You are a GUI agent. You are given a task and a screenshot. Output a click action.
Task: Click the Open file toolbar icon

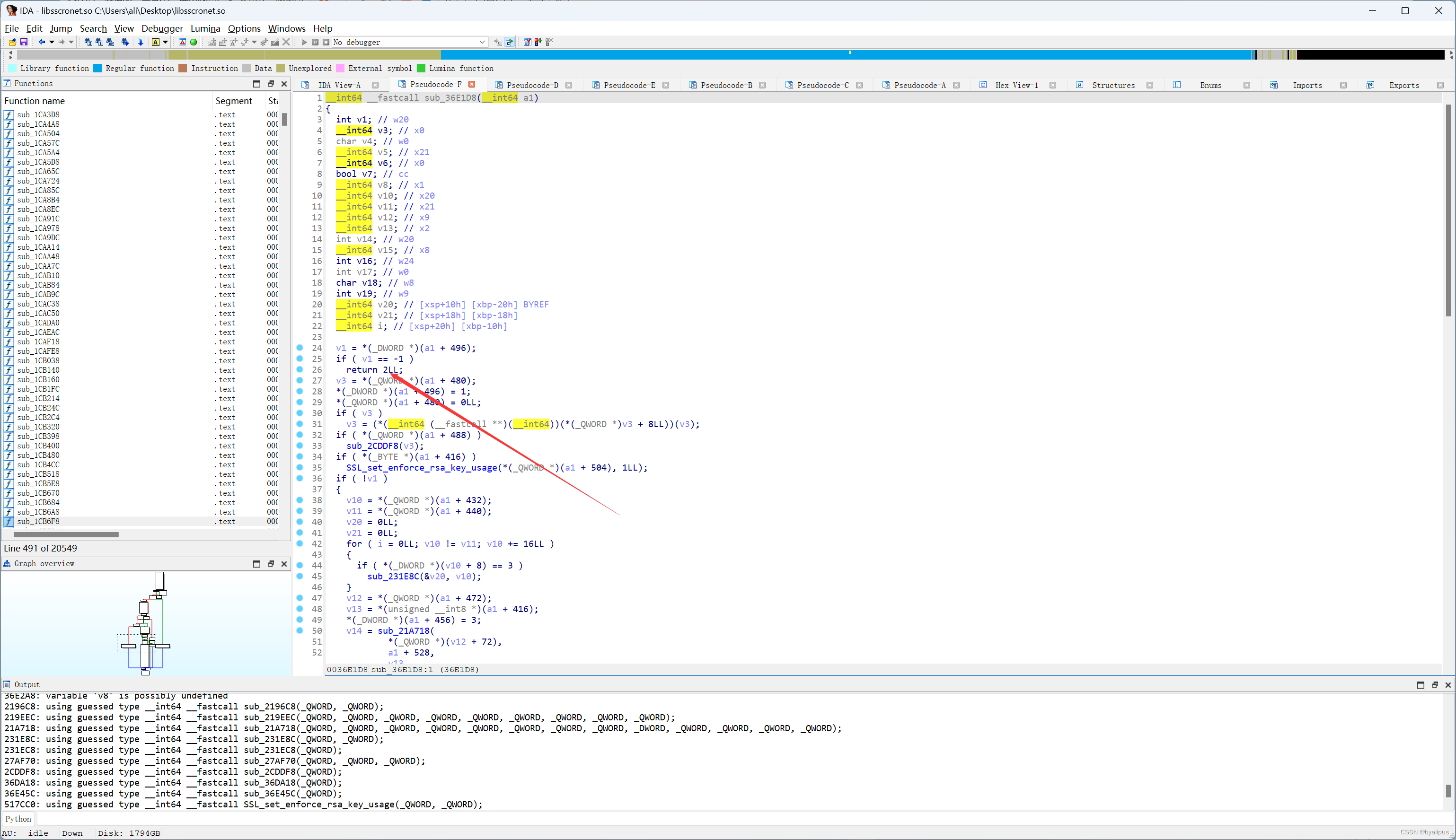coord(12,42)
